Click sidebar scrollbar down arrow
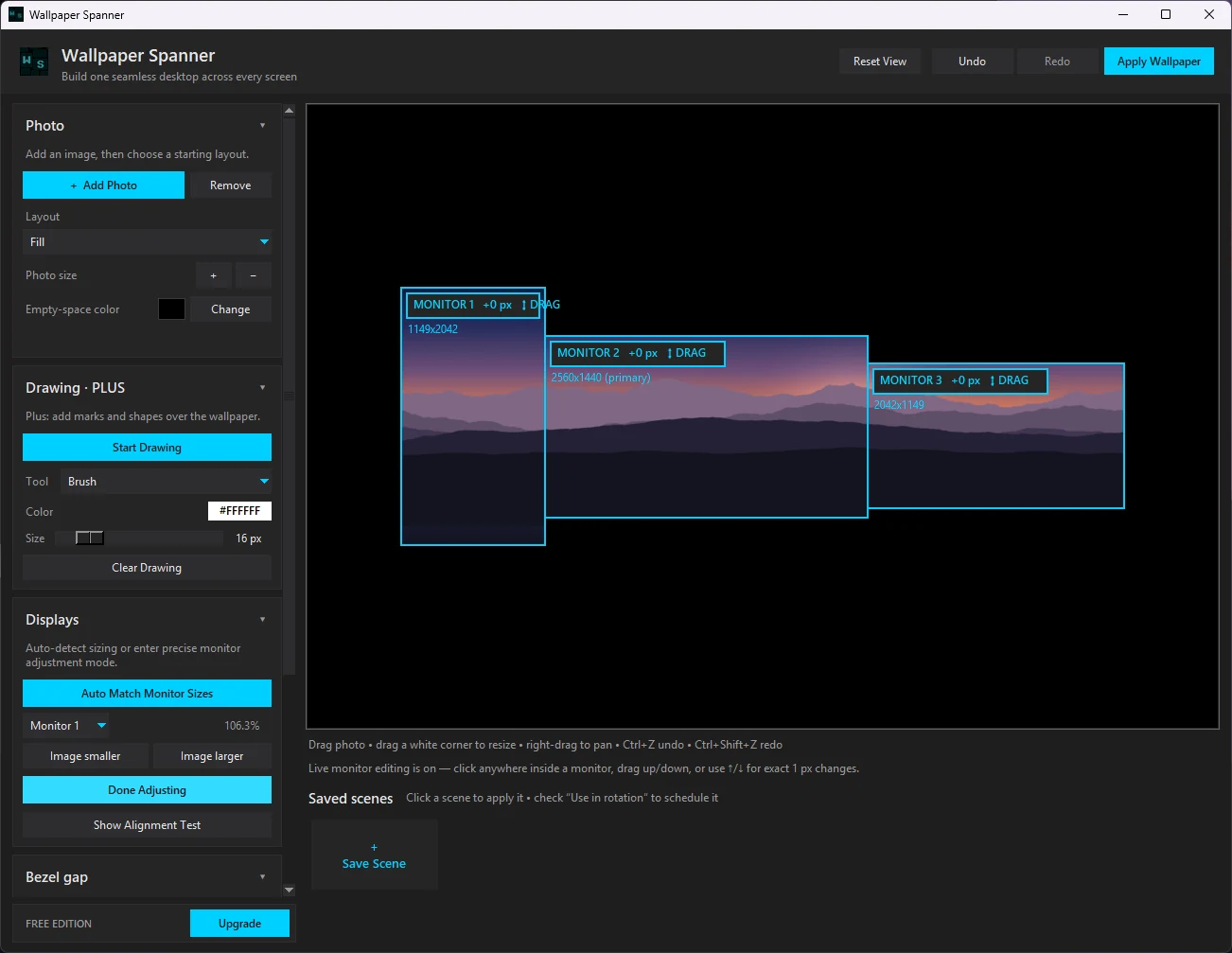Image resolution: width=1232 pixels, height=953 pixels. tap(290, 890)
